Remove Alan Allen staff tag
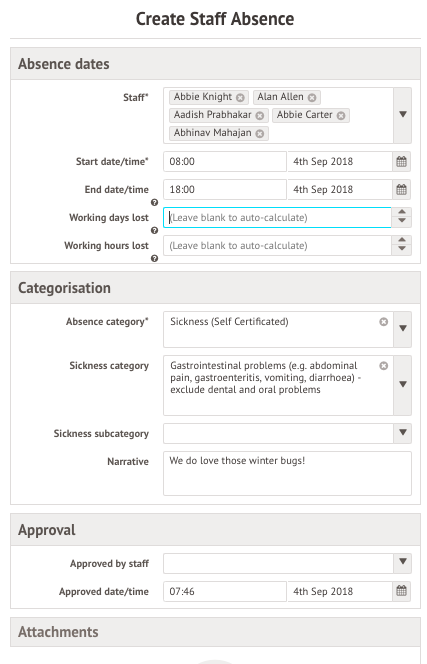Viewport: 427px width, 664px height. click(312, 98)
